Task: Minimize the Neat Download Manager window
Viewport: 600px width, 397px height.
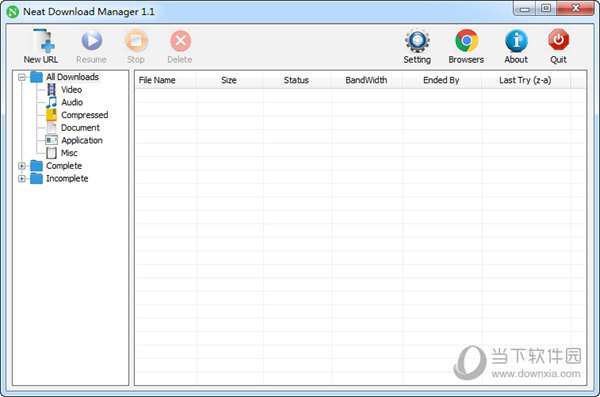Action: click(x=524, y=8)
